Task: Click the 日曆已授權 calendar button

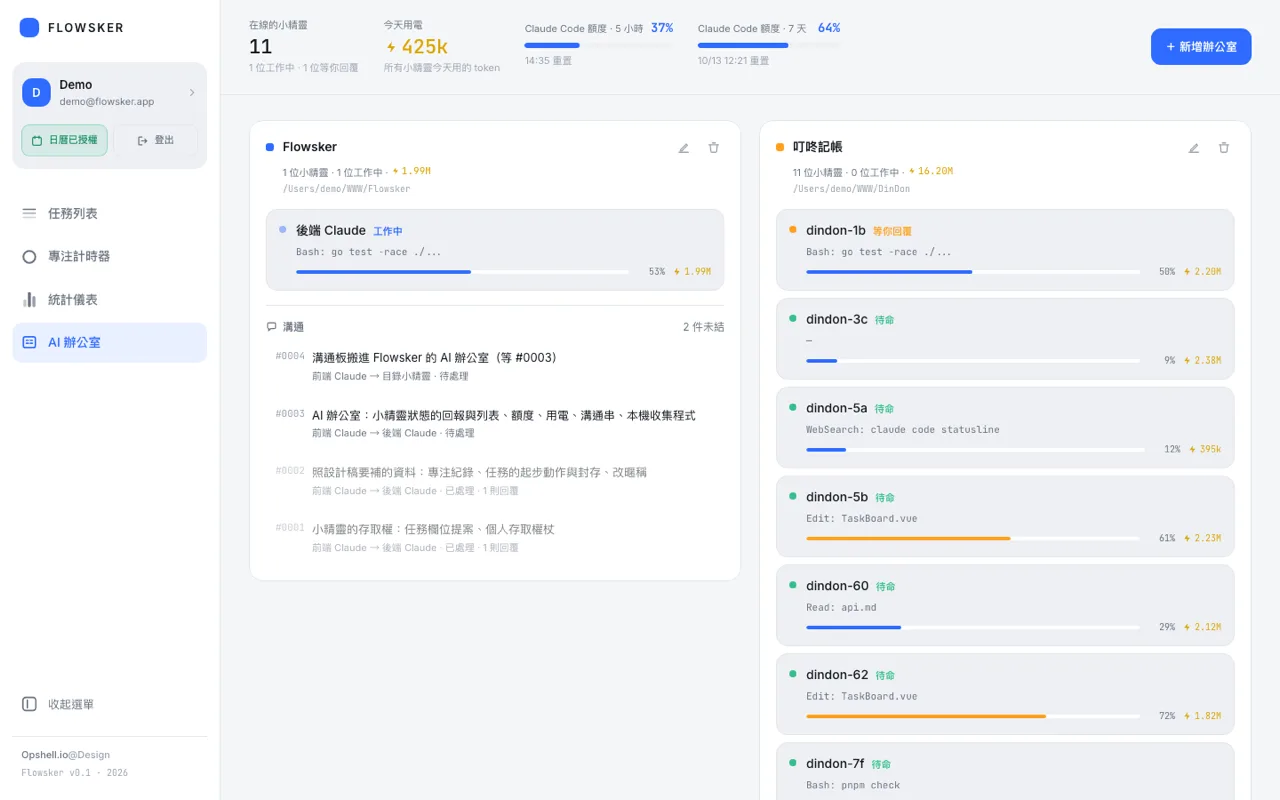Action: click(x=64, y=140)
